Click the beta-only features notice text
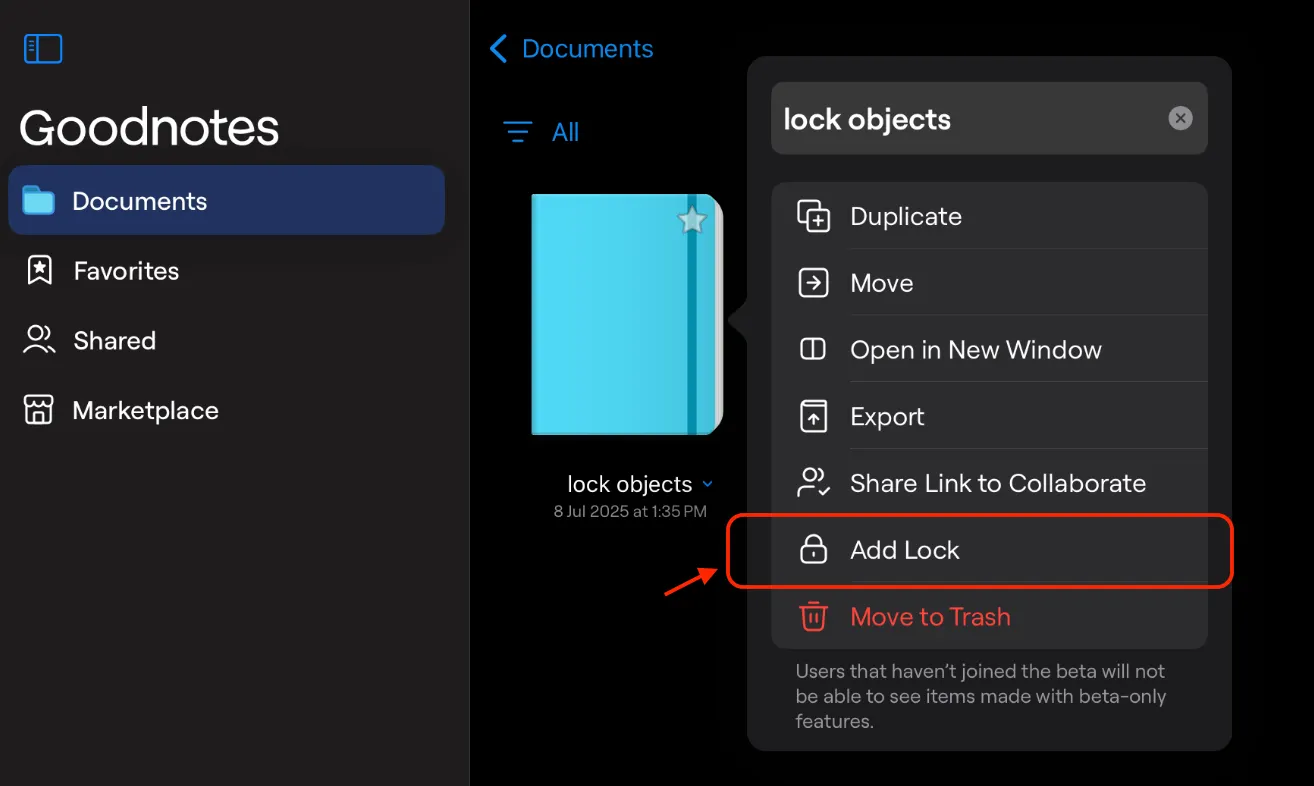Image resolution: width=1314 pixels, height=786 pixels. pyautogui.click(x=981, y=696)
